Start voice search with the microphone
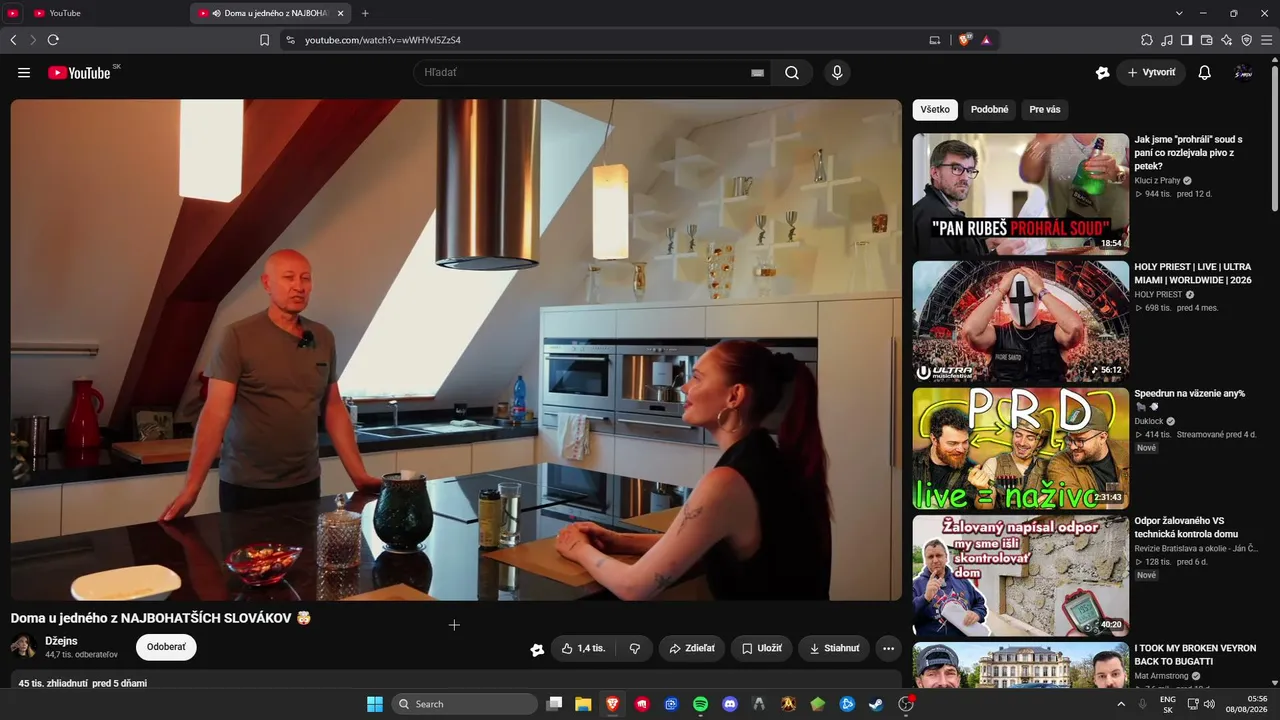The width and height of the screenshot is (1280, 720). click(837, 72)
